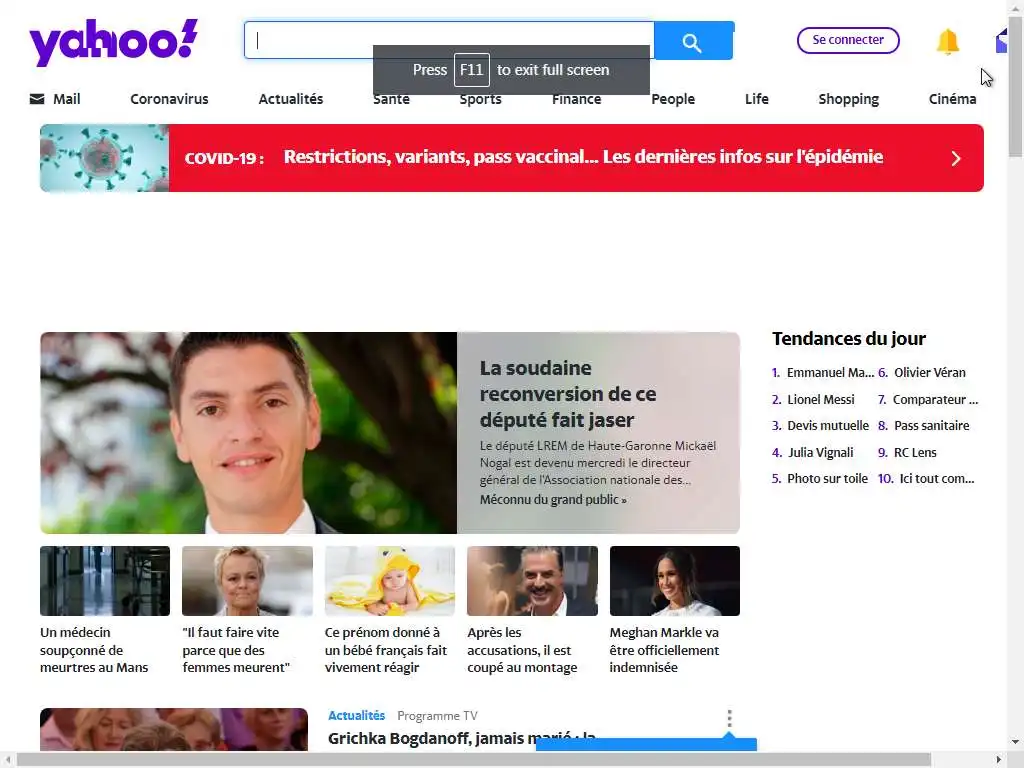The height and width of the screenshot is (768, 1024).
Task: Open the COVID-19 restrictions banner headline
Action: 583,157
